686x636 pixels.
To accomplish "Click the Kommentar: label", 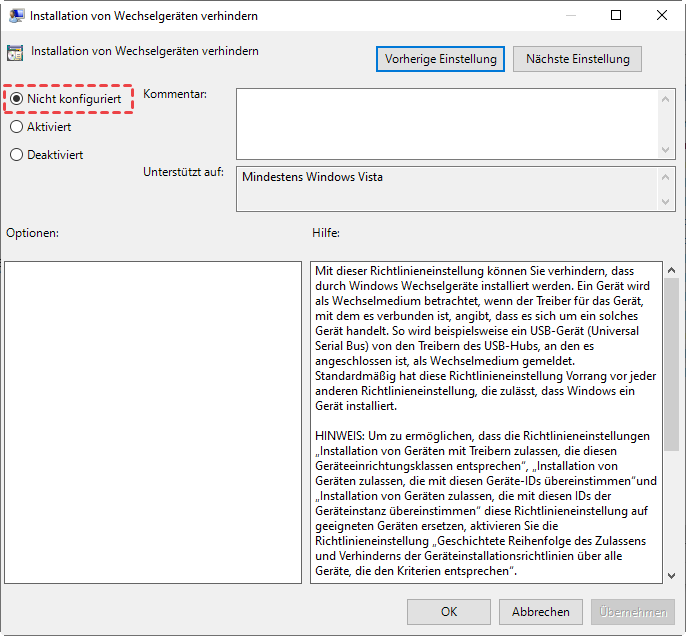I will tap(175, 94).
